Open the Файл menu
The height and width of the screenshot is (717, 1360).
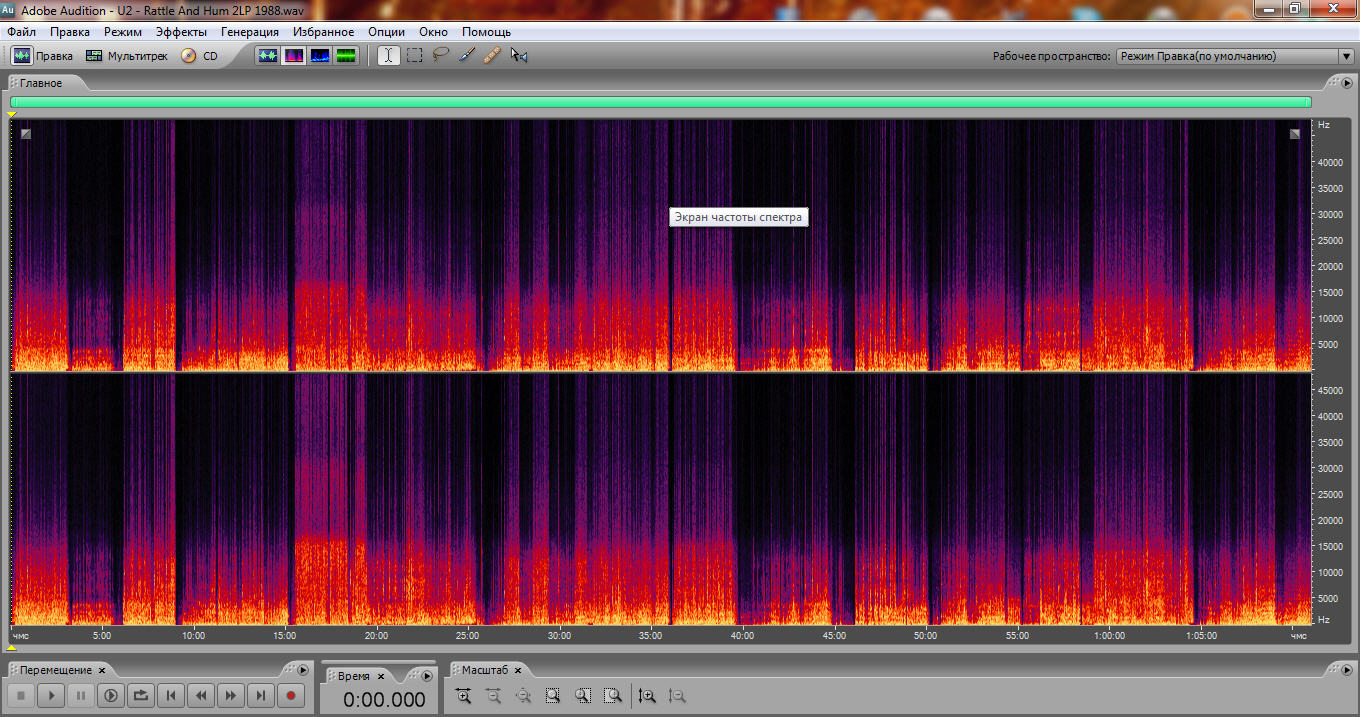click(x=21, y=32)
